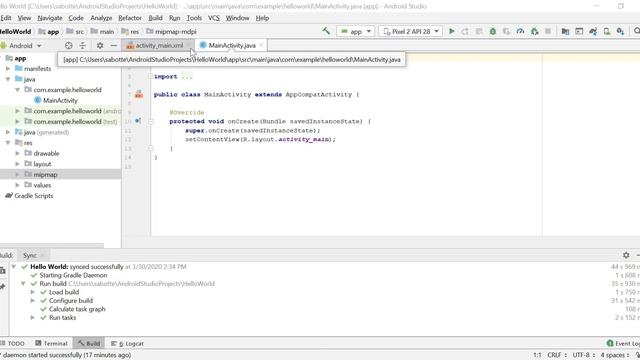640x360 pixels.
Task: Start debugging with the green bug icon
Action: (493, 31)
